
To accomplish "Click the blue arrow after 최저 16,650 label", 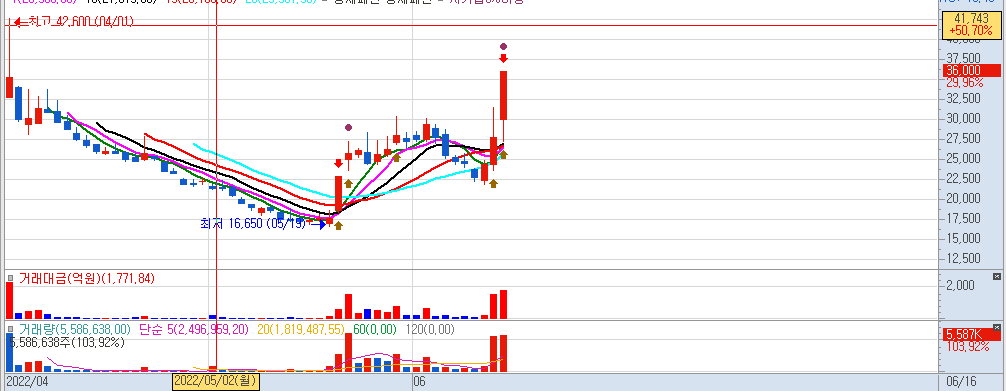I will coord(318,224).
